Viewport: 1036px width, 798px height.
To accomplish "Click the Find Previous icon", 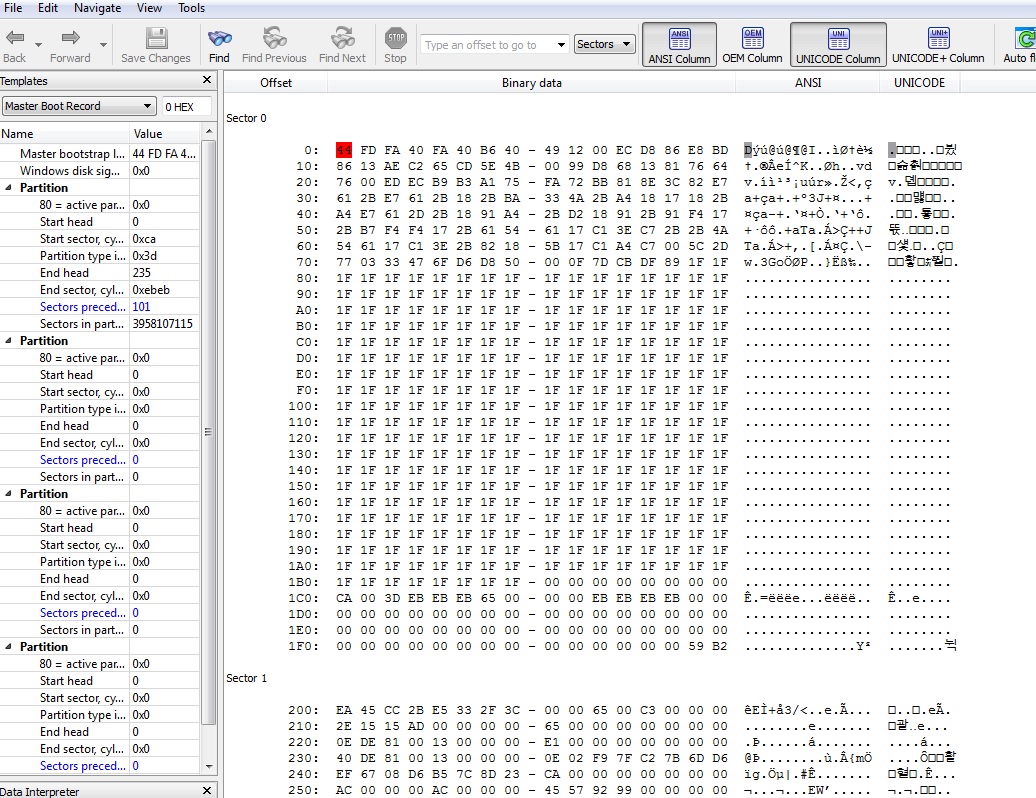I will coord(274,38).
